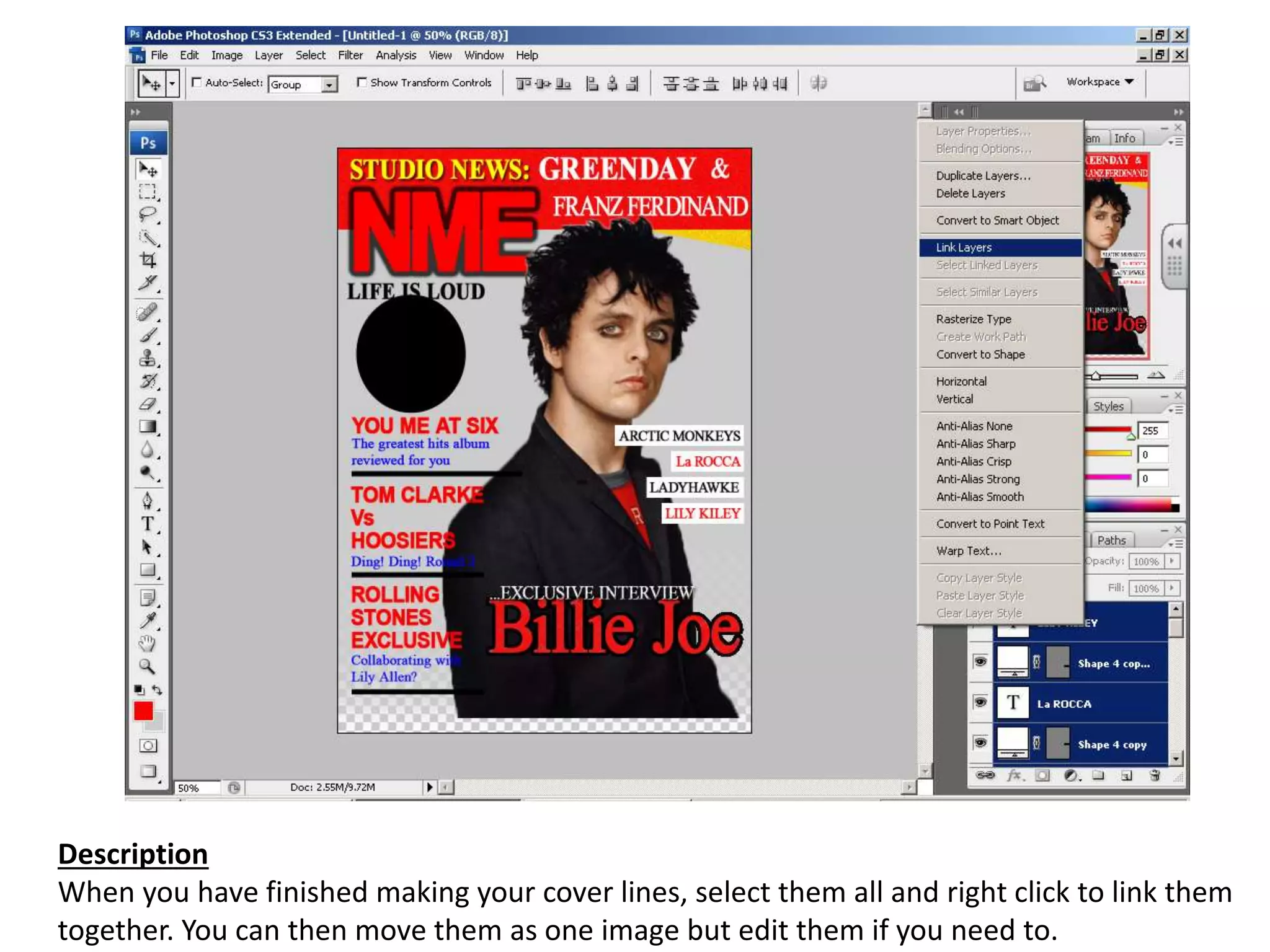Click the red channel value field 255
The width and height of the screenshot is (1270, 952).
(x=1153, y=430)
